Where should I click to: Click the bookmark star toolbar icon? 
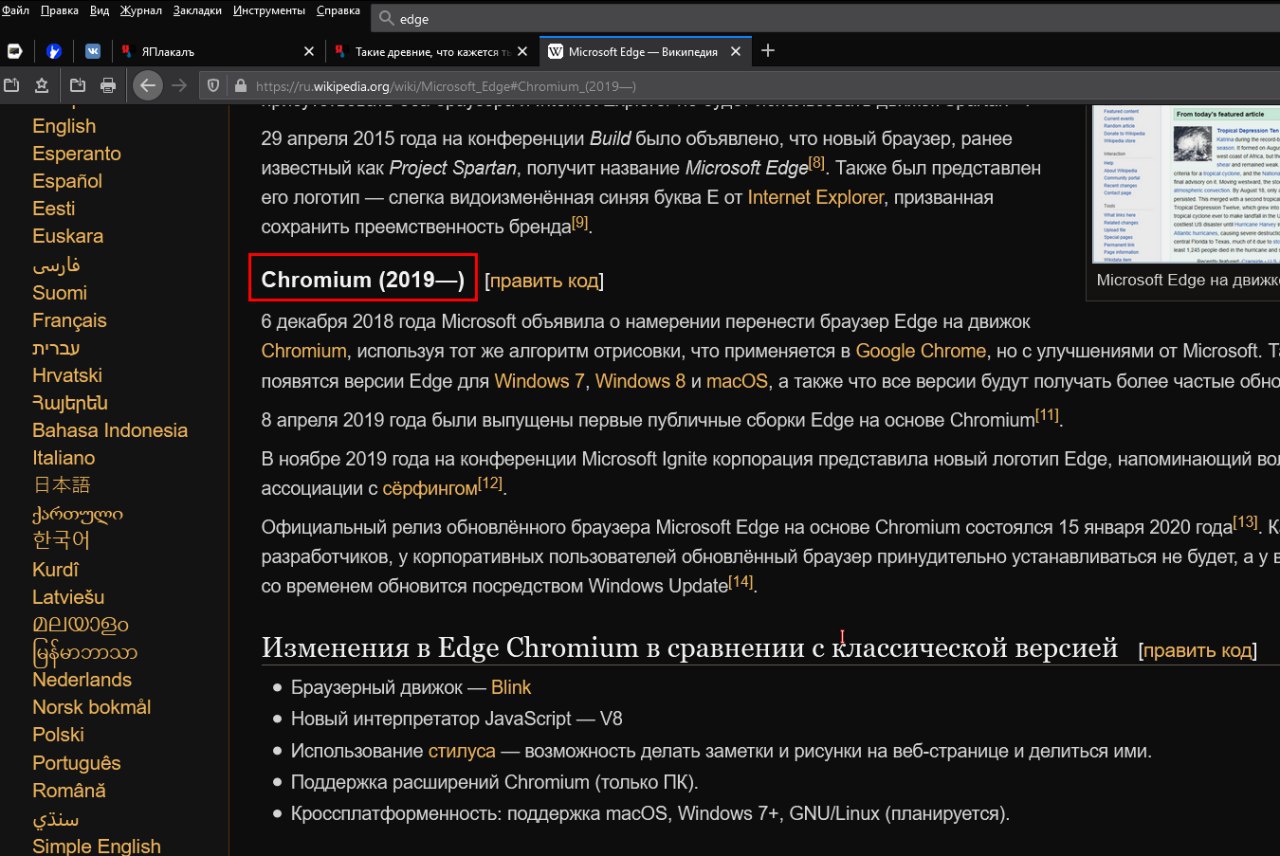42,86
